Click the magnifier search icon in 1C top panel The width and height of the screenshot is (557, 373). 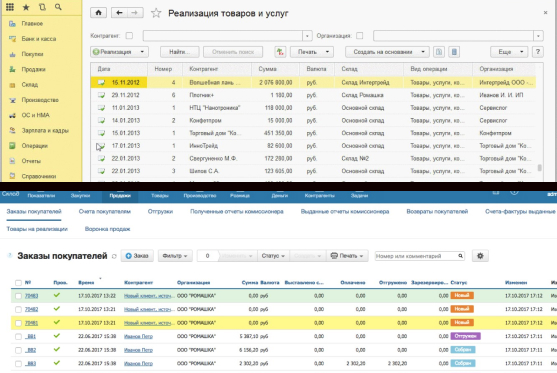tap(58, 7)
